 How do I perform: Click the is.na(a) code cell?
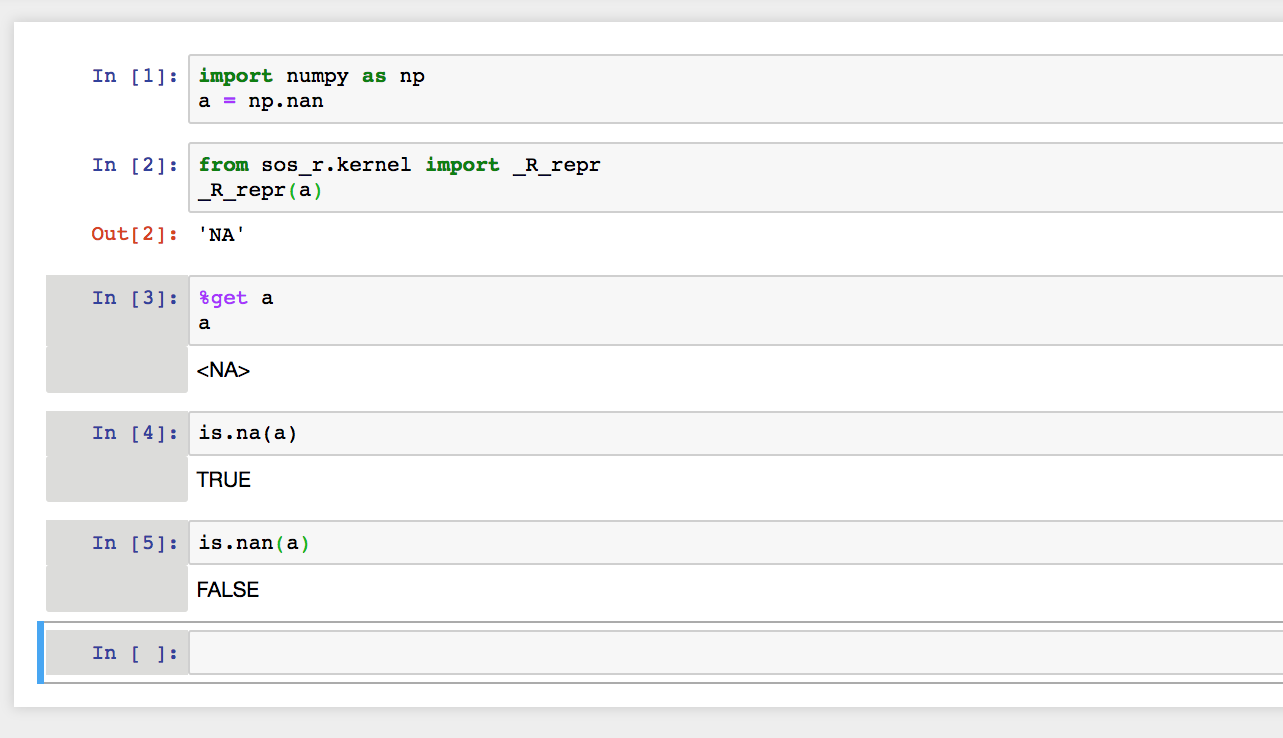tap(247, 432)
